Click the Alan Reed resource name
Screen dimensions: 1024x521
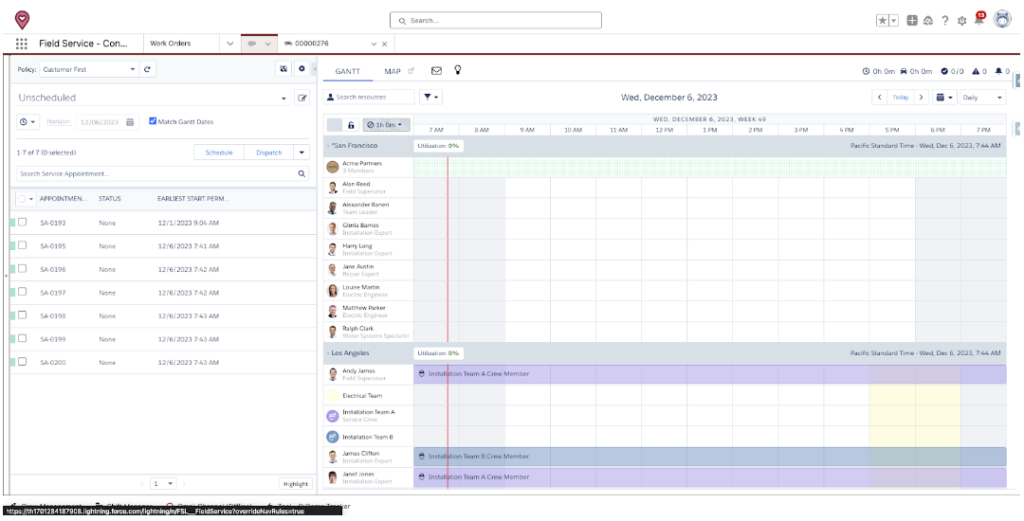357,184
